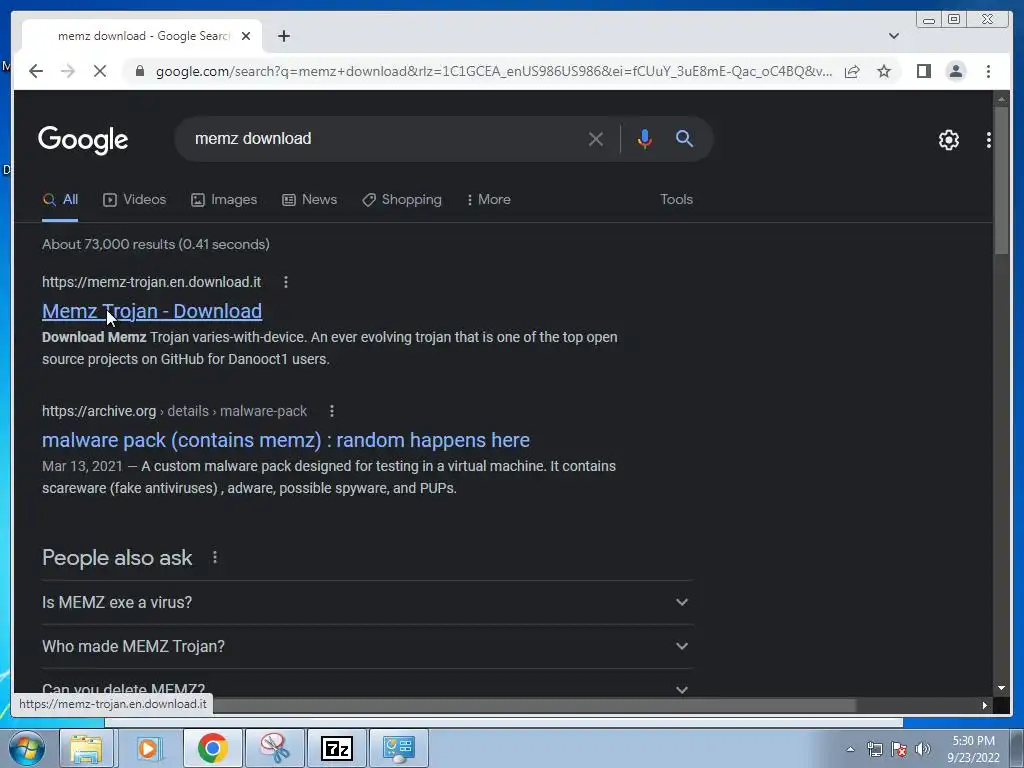Open 7-Zip from the taskbar

point(337,748)
